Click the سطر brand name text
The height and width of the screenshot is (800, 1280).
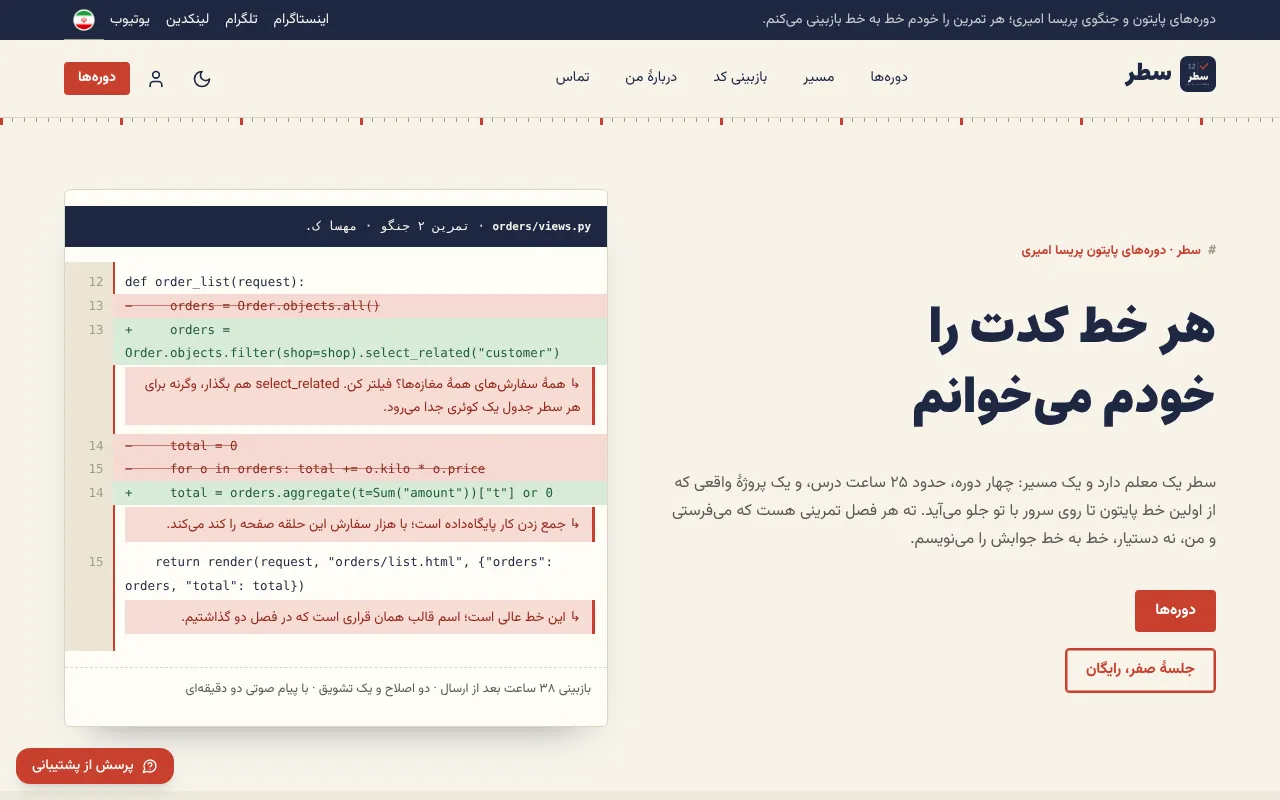pos(1147,74)
